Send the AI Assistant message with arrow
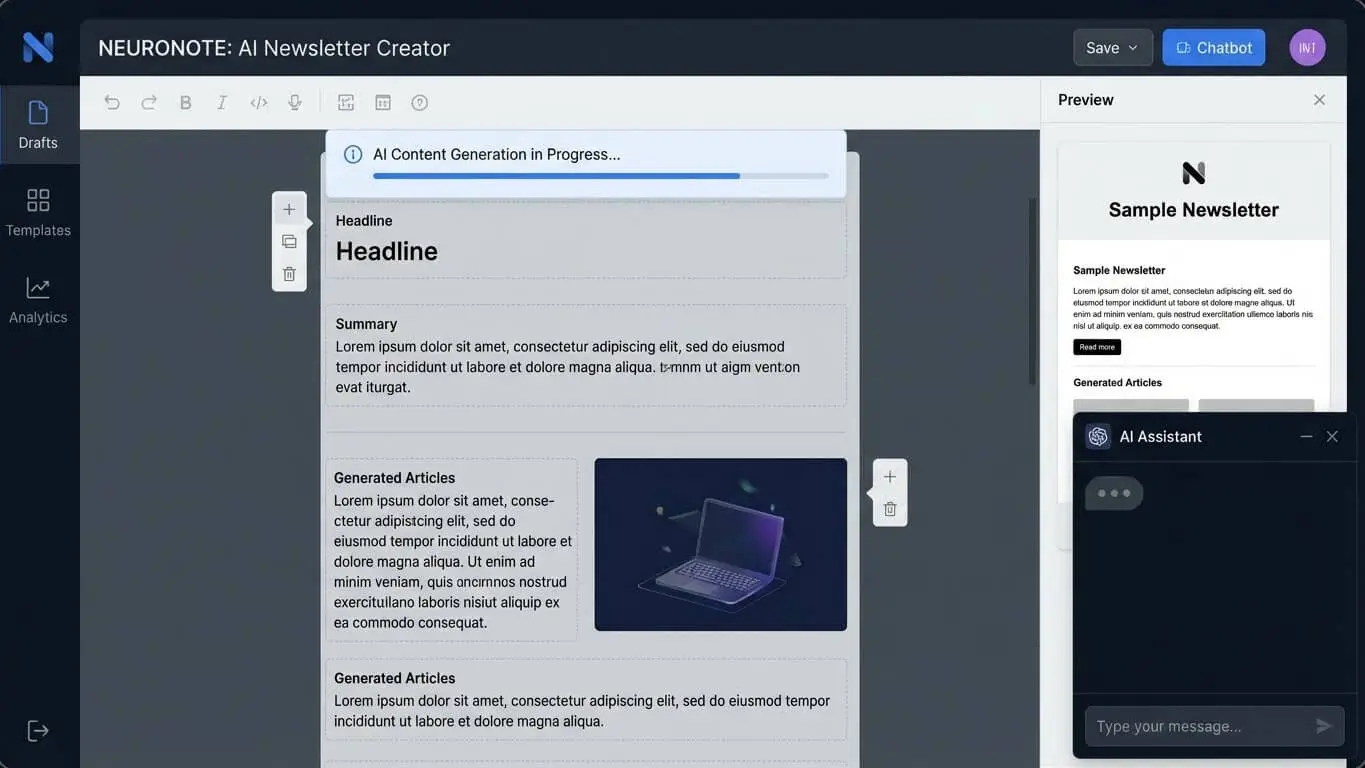This screenshot has width=1365, height=768. [1324, 726]
